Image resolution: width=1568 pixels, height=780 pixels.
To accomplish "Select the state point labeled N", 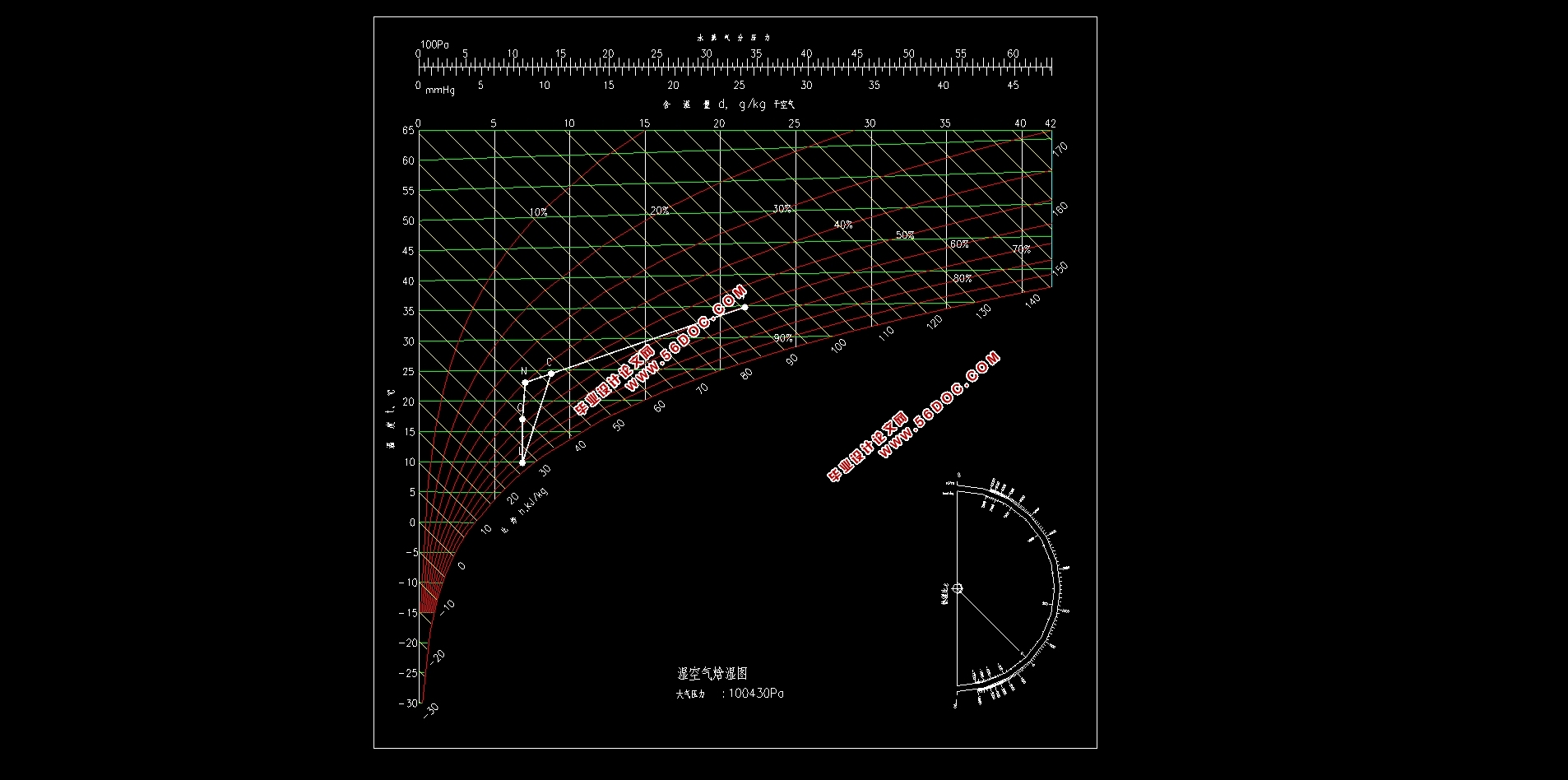I will click(525, 383).
